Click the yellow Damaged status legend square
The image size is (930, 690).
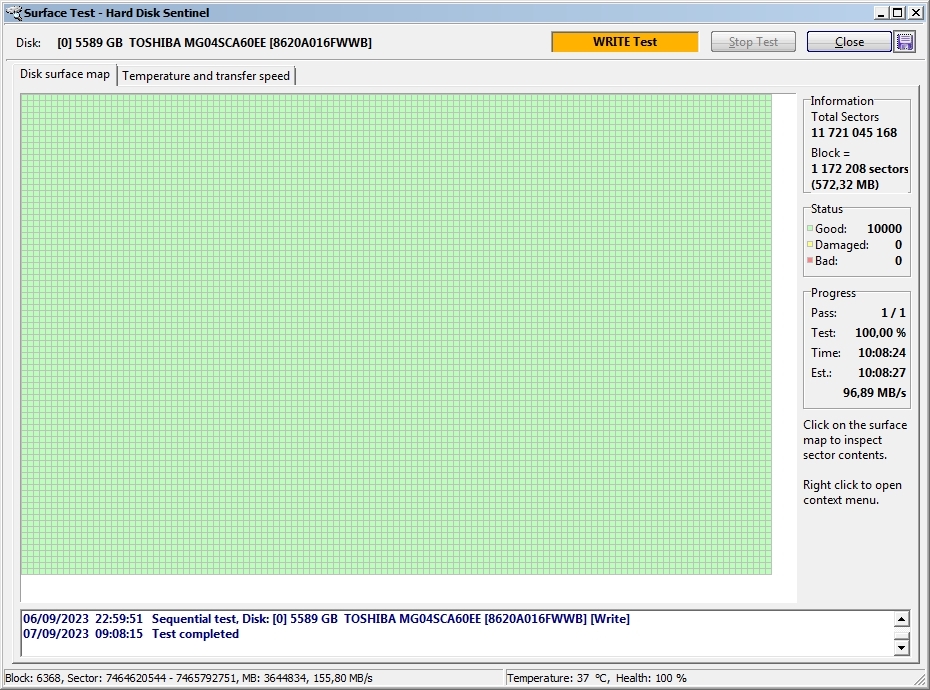(810, 245)
